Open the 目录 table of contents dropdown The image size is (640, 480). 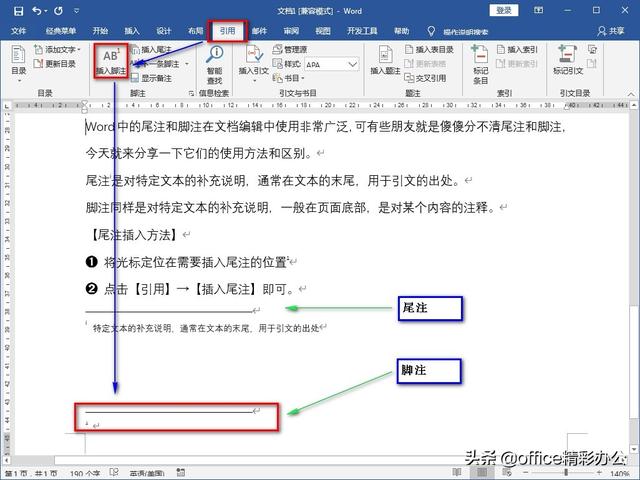pyautogui.click(x=18, y=64)
